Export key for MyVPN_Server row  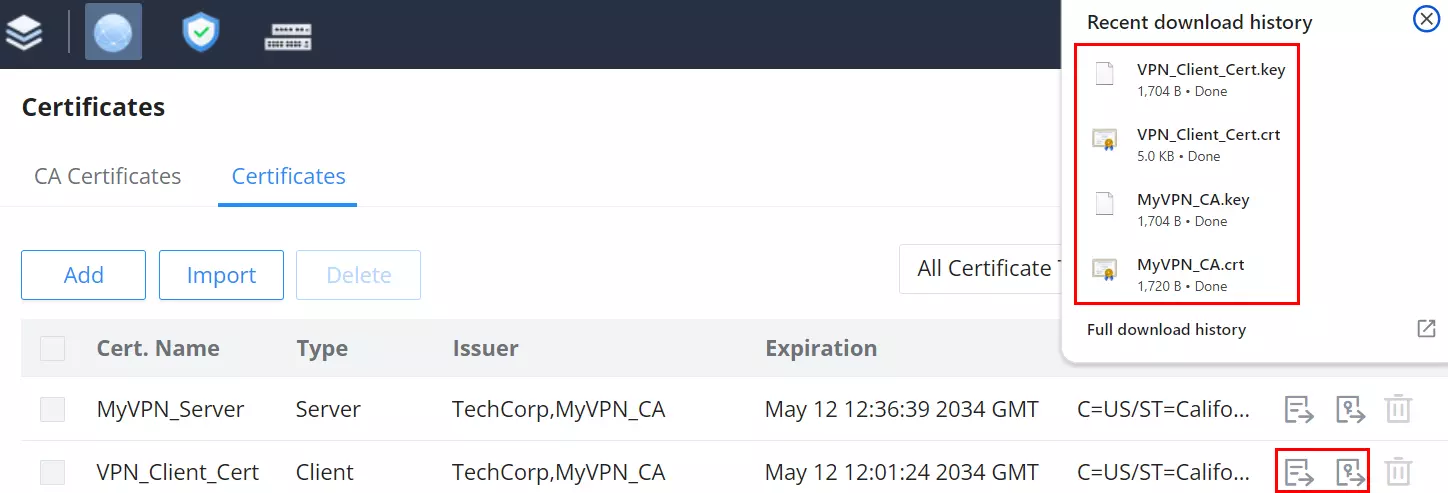tap(1350, 409)
